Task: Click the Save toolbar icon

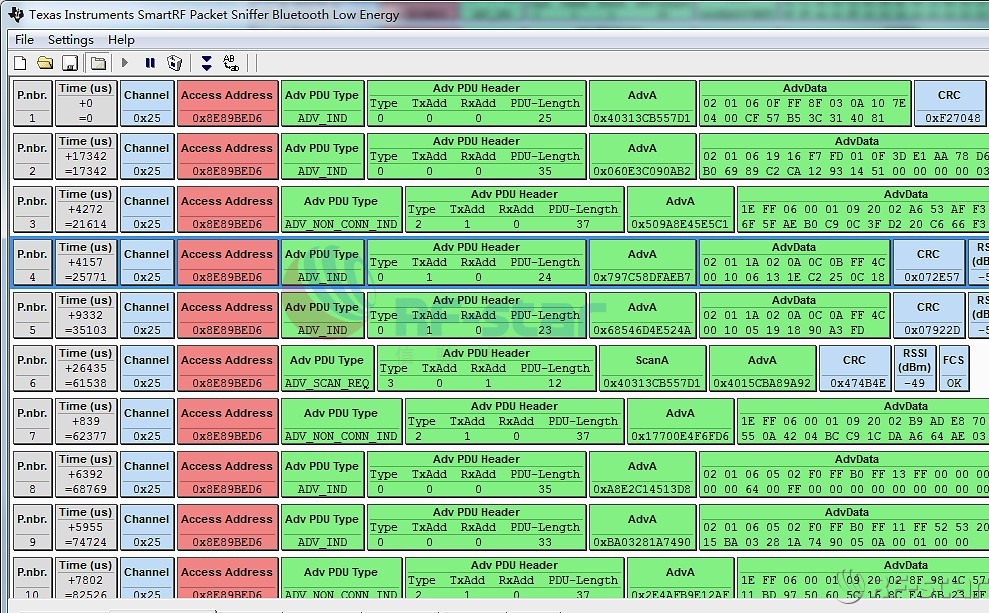Action: 70,63
